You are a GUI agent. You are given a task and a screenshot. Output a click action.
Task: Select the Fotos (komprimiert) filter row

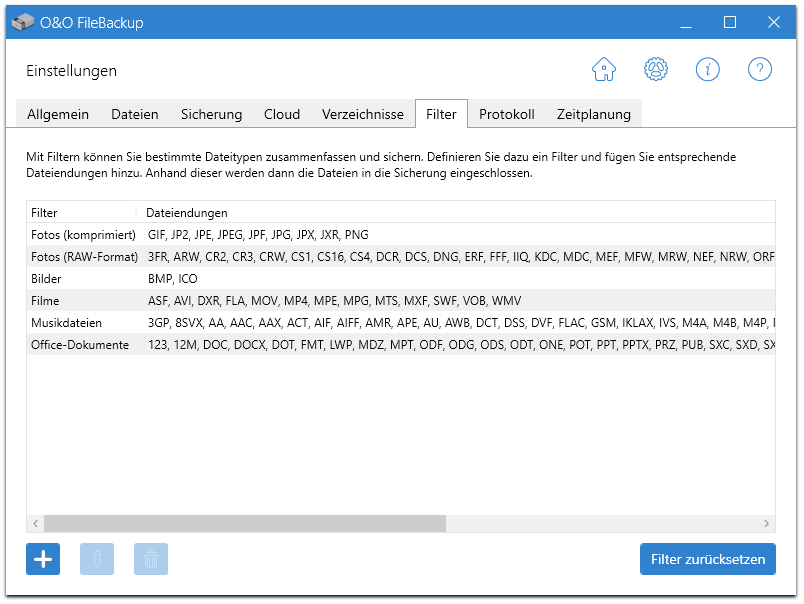(x=401, y=235)
